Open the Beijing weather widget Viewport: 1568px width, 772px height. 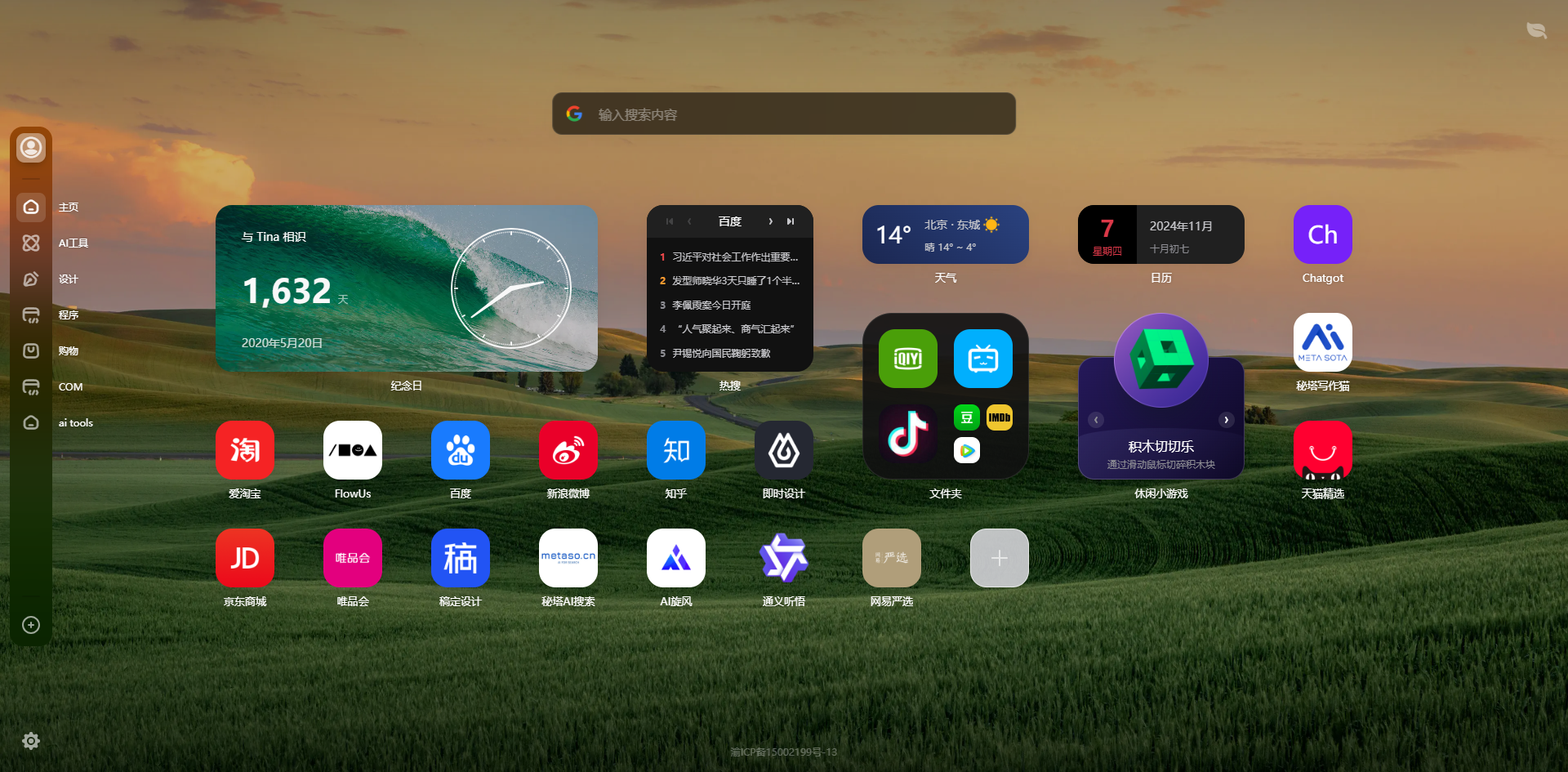(945, 234)
